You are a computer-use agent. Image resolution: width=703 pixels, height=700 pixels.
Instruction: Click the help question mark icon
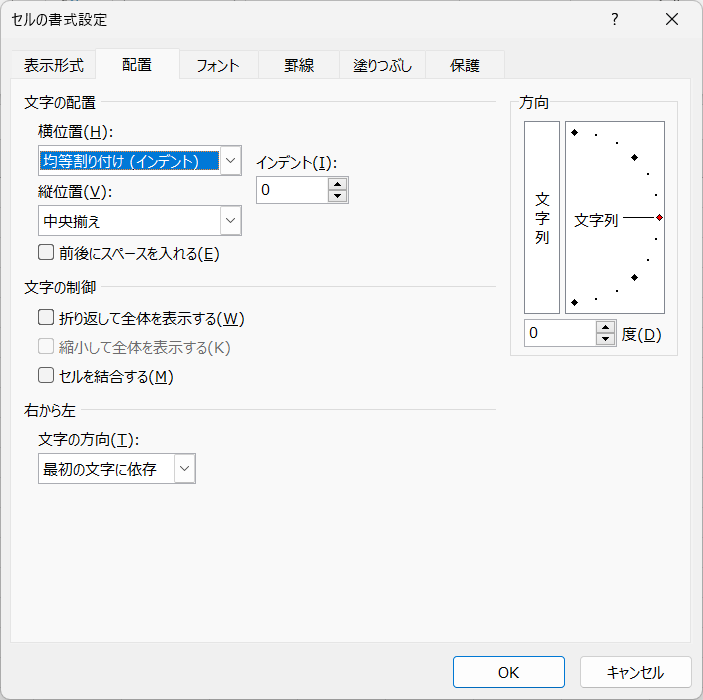pos(615,20)
